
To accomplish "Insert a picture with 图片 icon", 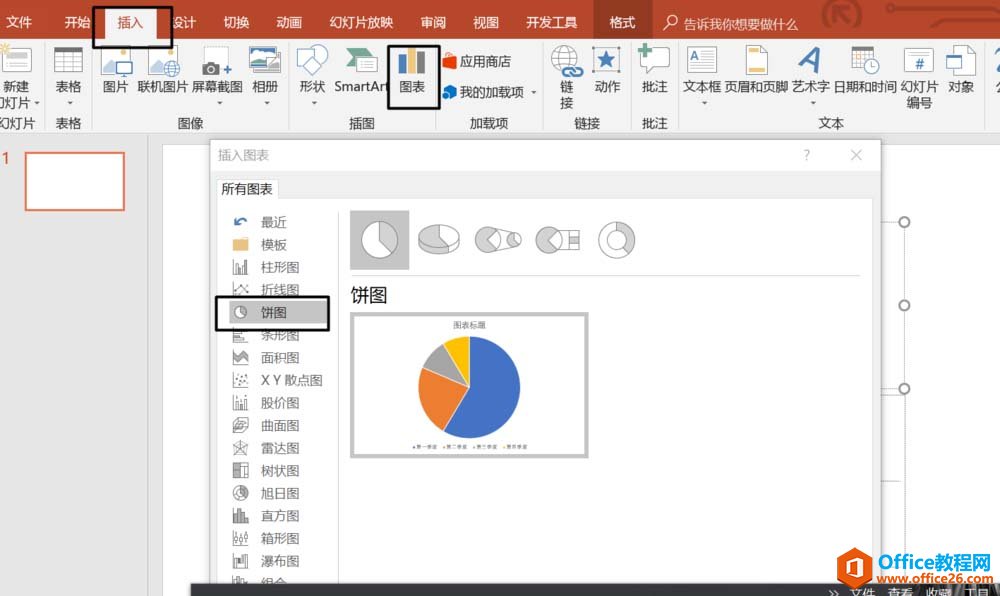I will 116,71.
